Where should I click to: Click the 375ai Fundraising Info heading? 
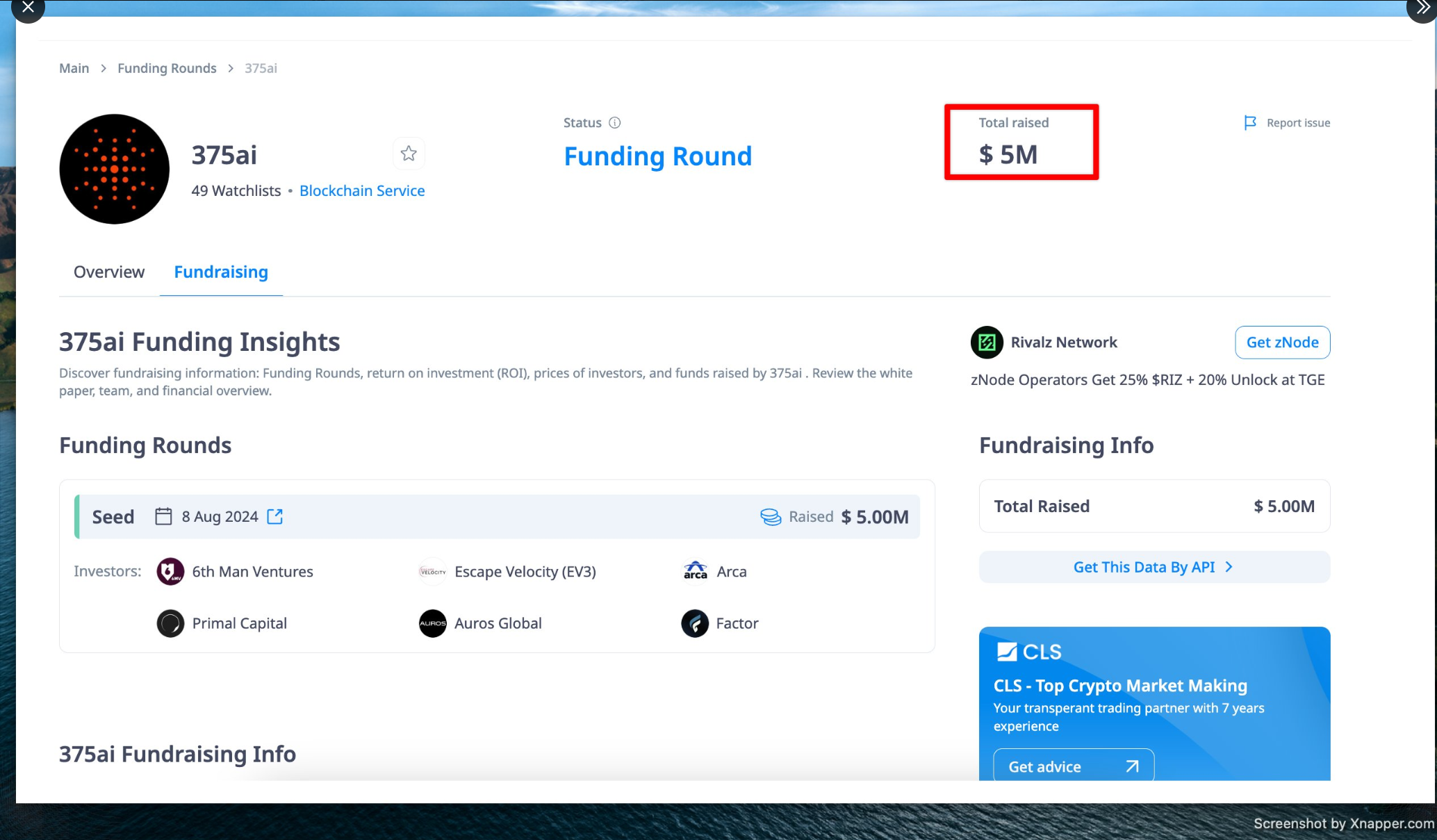pyautogui.click(x=177, y=754)
